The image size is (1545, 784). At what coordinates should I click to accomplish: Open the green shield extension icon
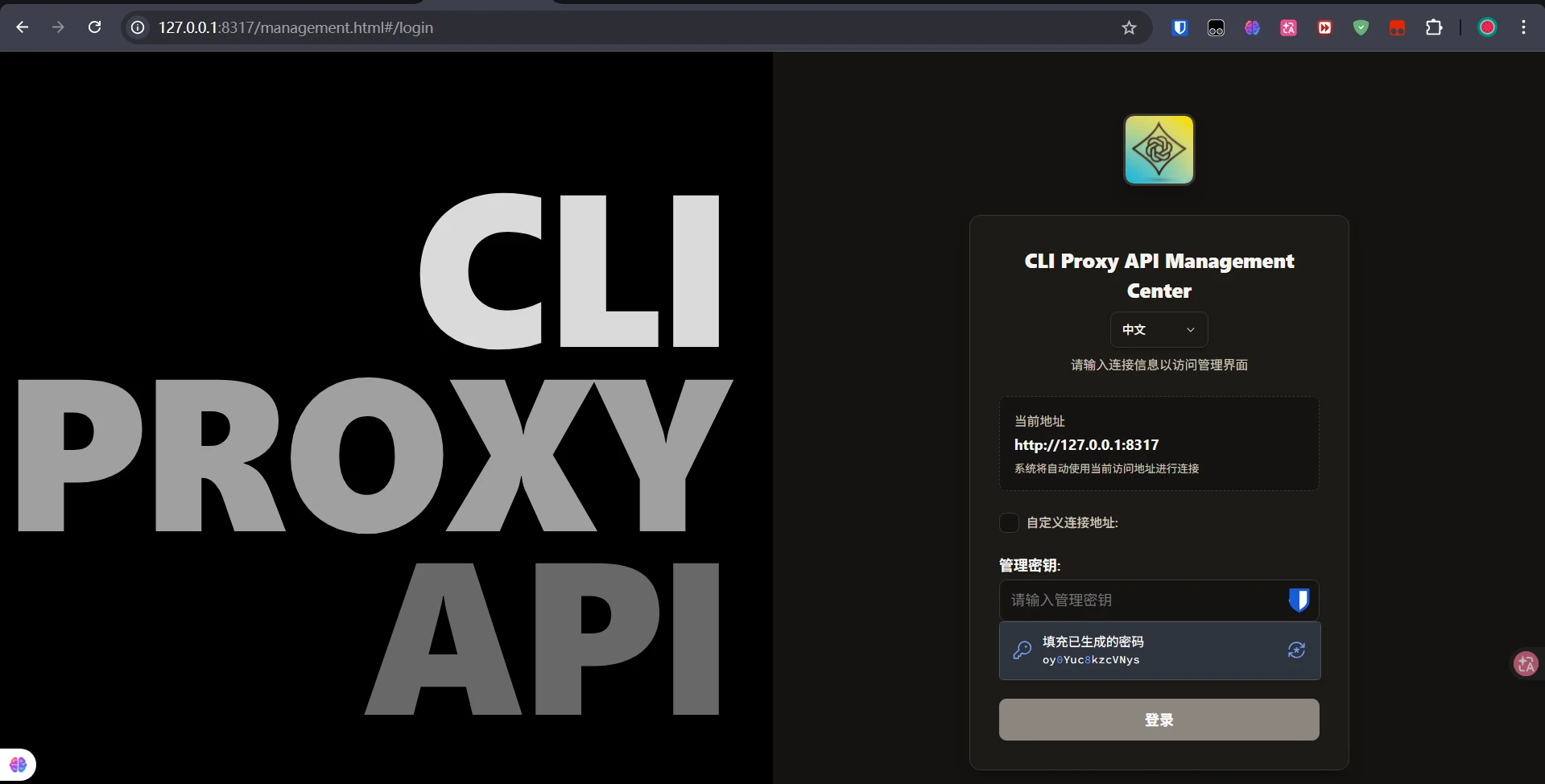pos(1361,27)
